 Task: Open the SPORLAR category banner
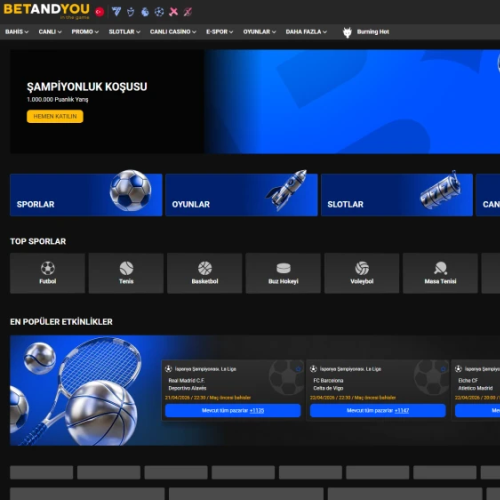coord(86,195)
